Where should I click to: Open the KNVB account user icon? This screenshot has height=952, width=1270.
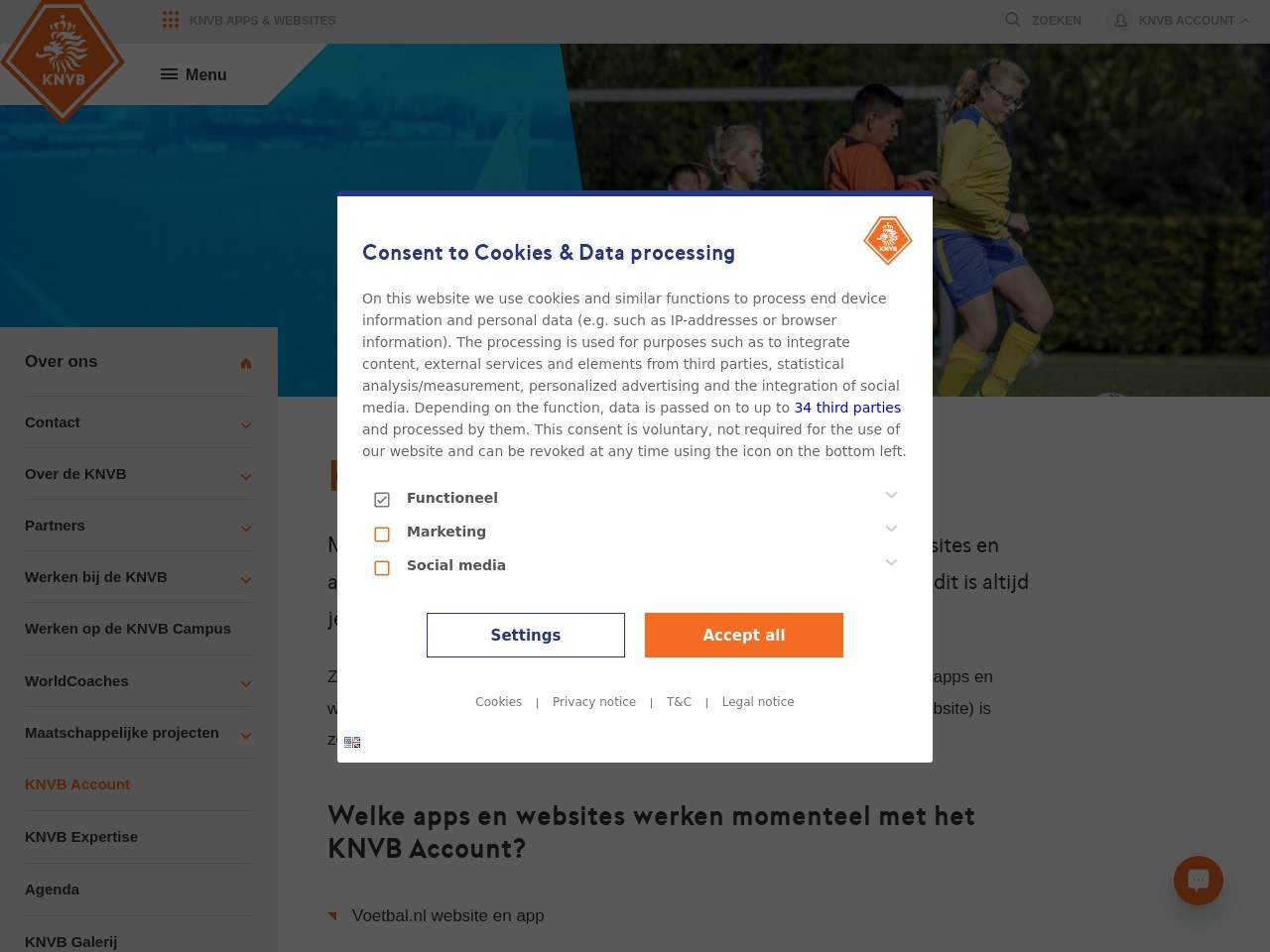click(1120, 20)
